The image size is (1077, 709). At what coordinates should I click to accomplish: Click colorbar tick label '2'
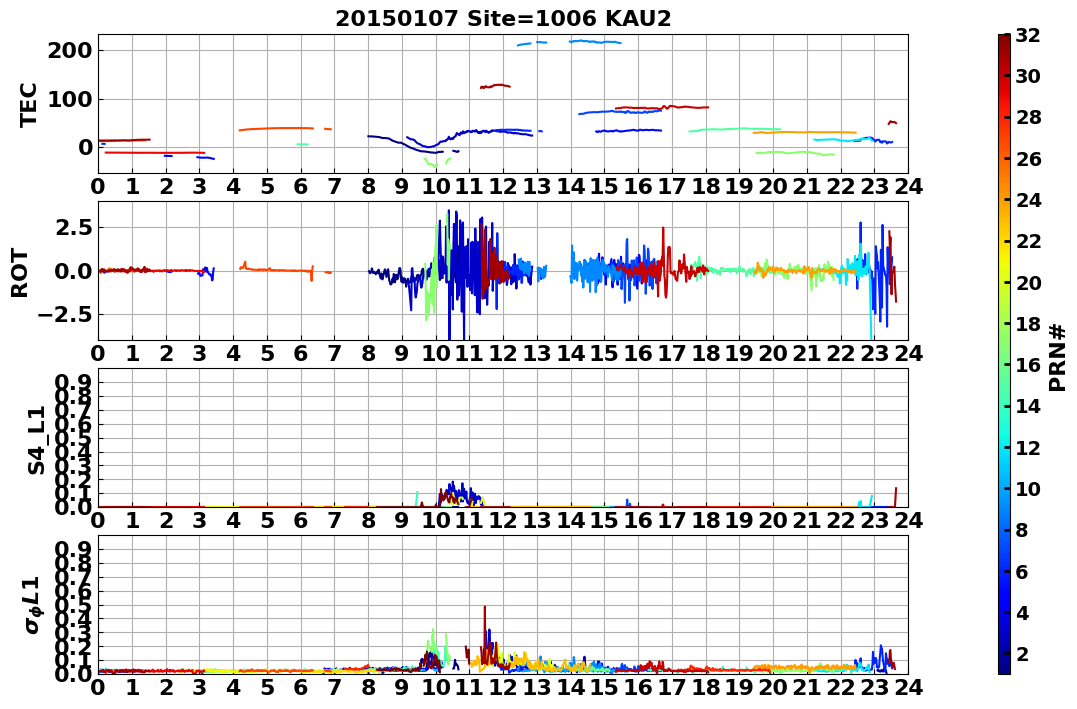coord(1023,653)
